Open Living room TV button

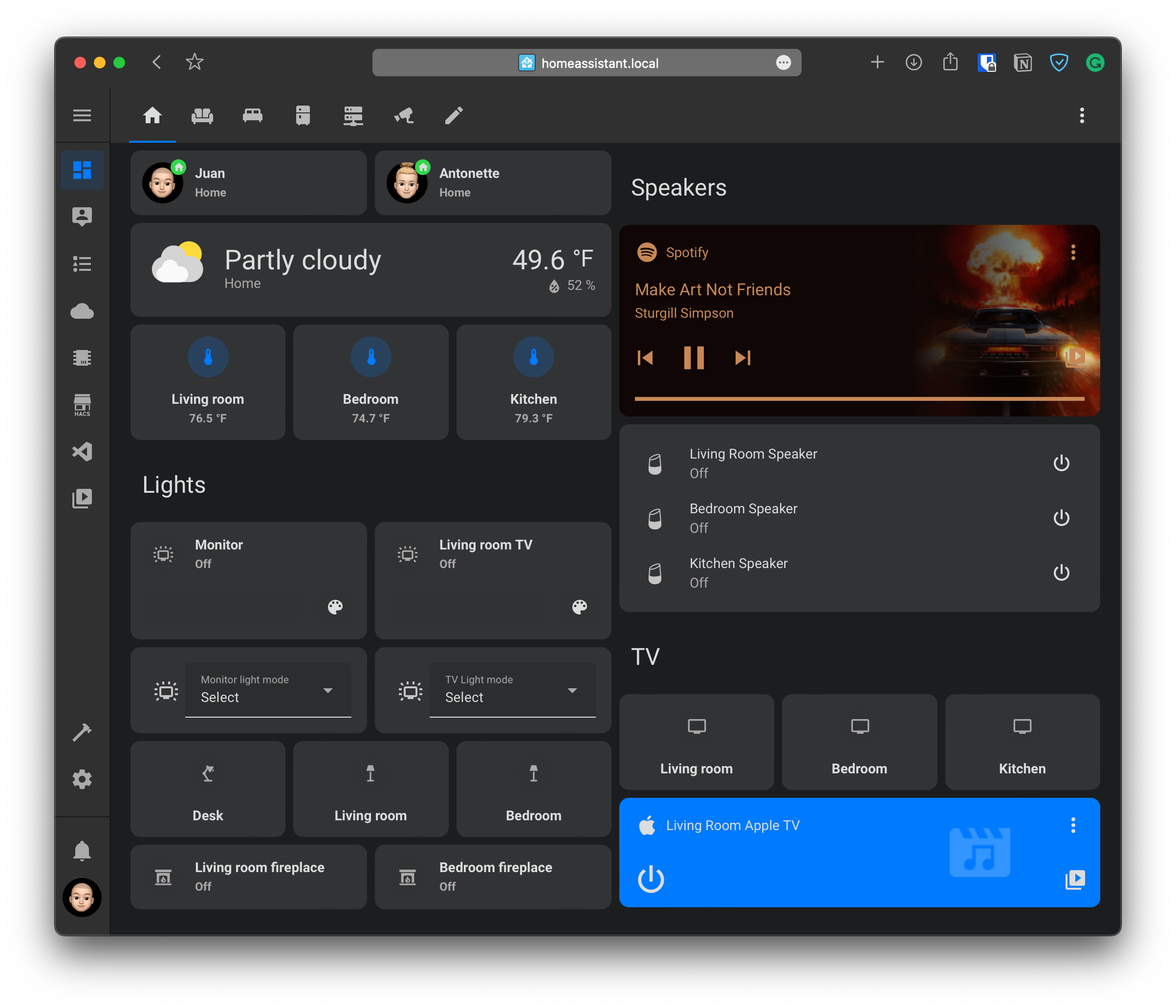pos(696,742)
